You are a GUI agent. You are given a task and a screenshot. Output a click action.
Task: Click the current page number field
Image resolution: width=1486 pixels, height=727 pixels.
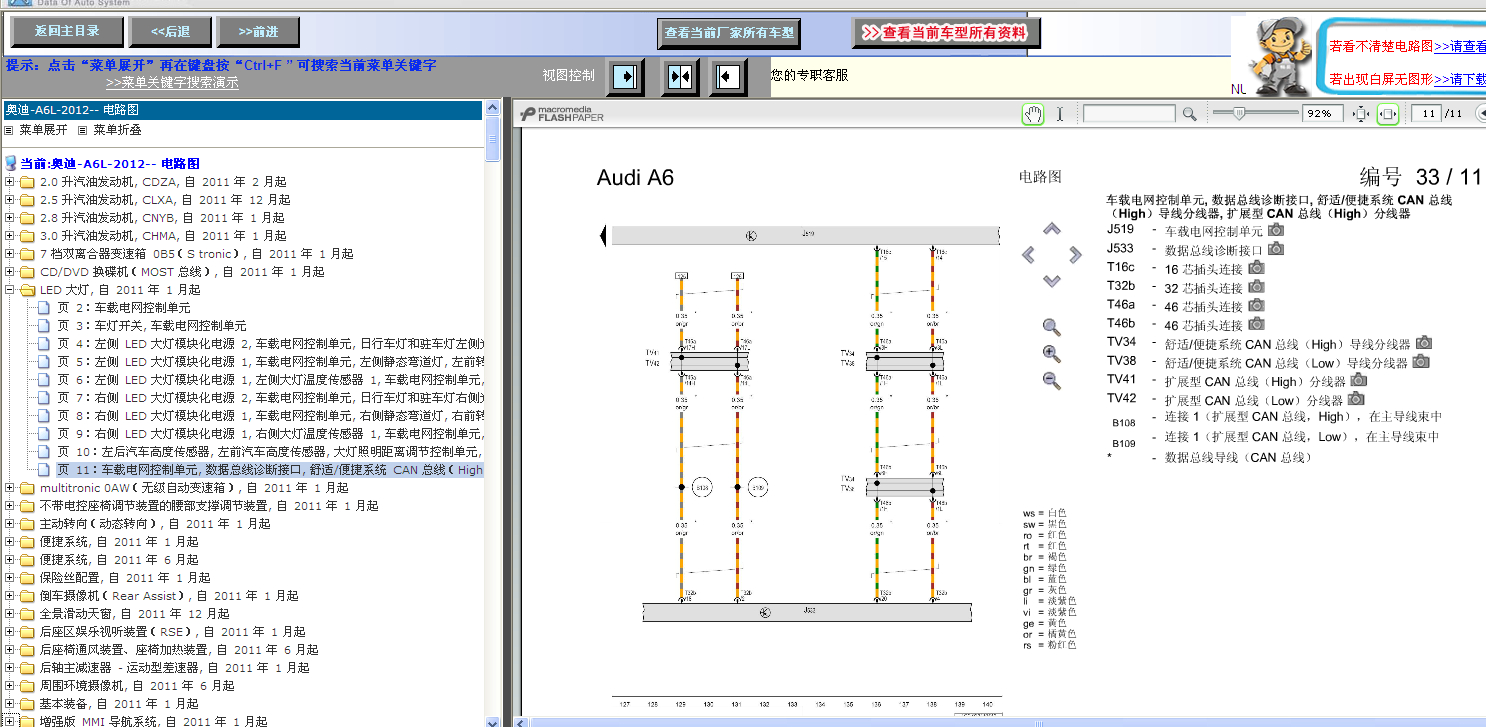pos(1427,114)
